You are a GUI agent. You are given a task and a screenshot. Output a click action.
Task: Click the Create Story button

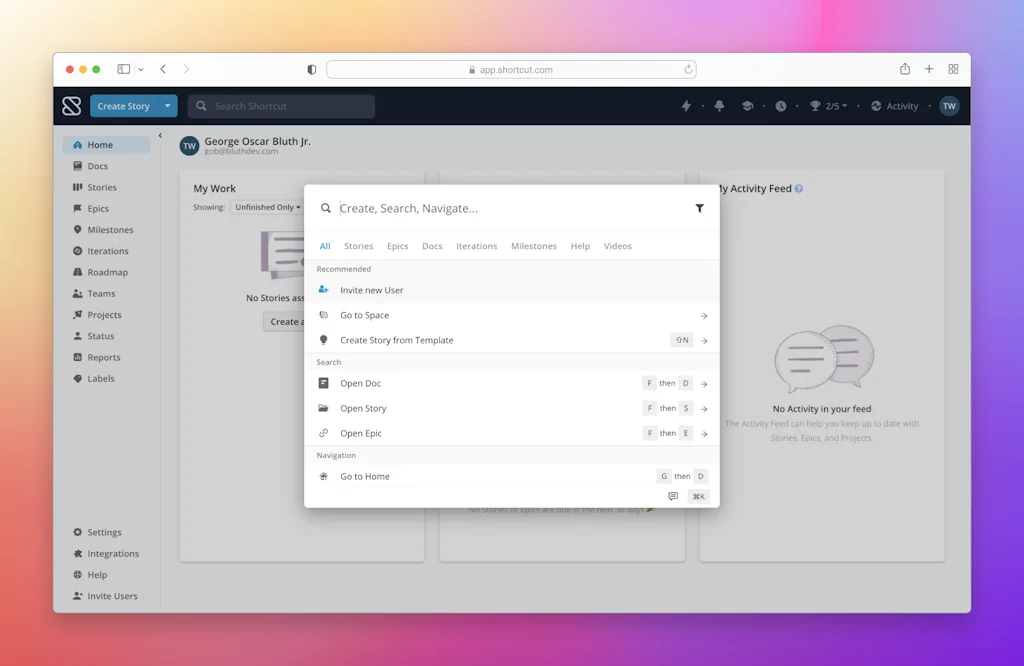point(124,106)
